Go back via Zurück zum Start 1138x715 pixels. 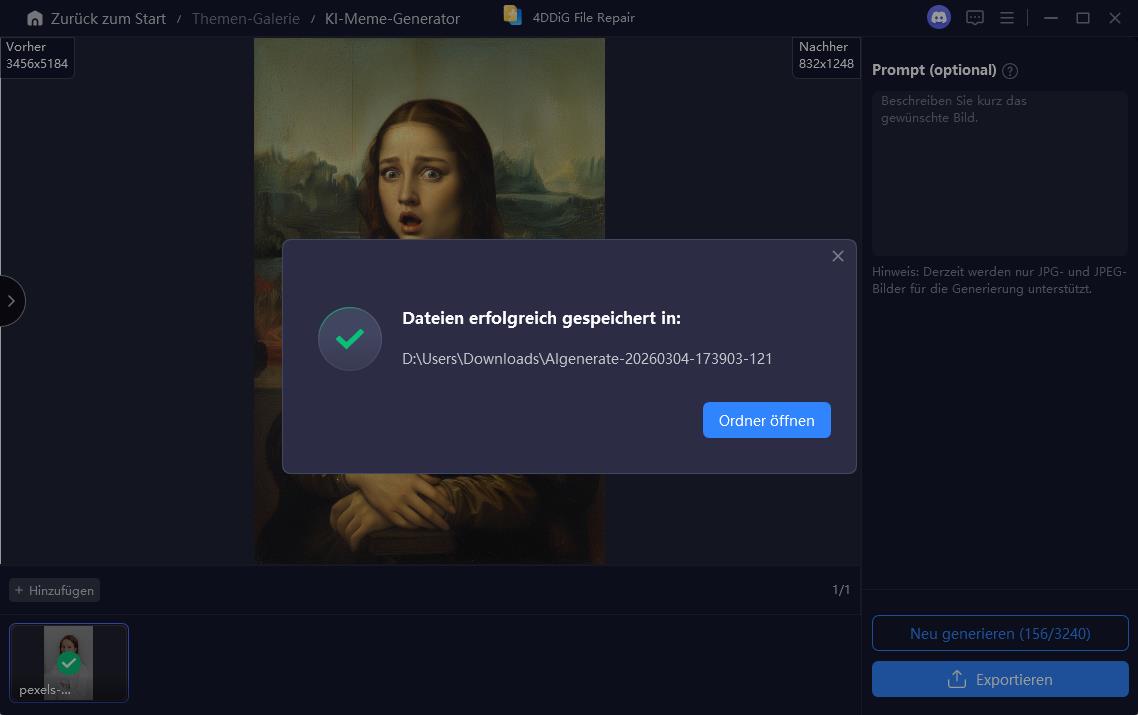[108, 19]
